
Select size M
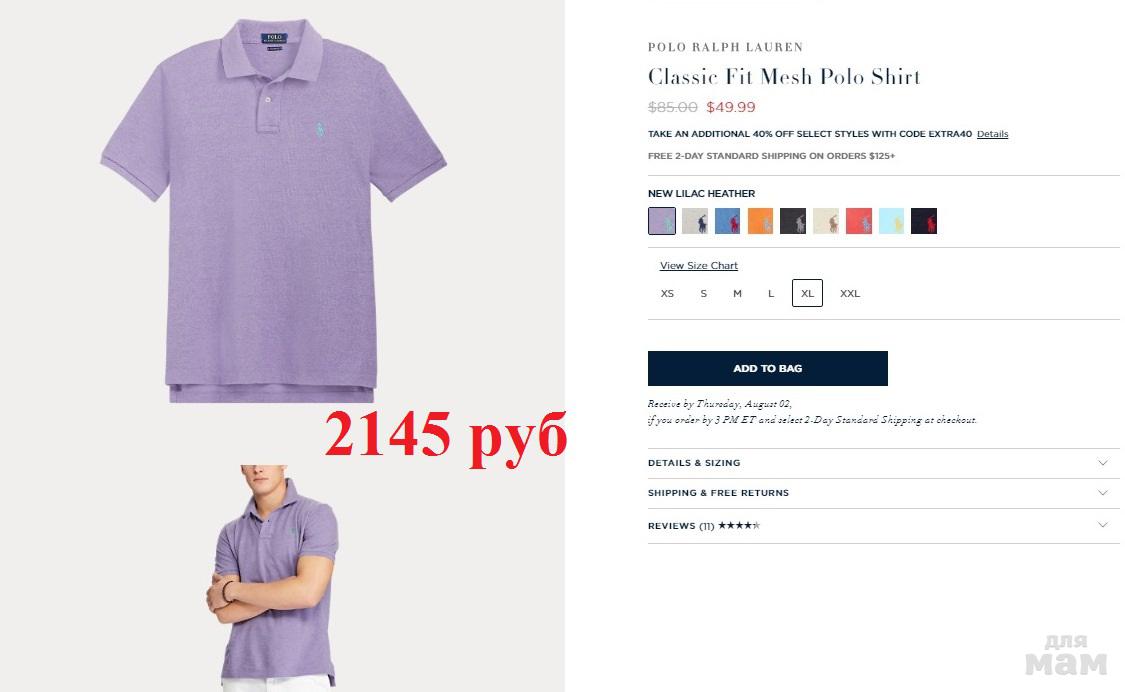[737, 294]
